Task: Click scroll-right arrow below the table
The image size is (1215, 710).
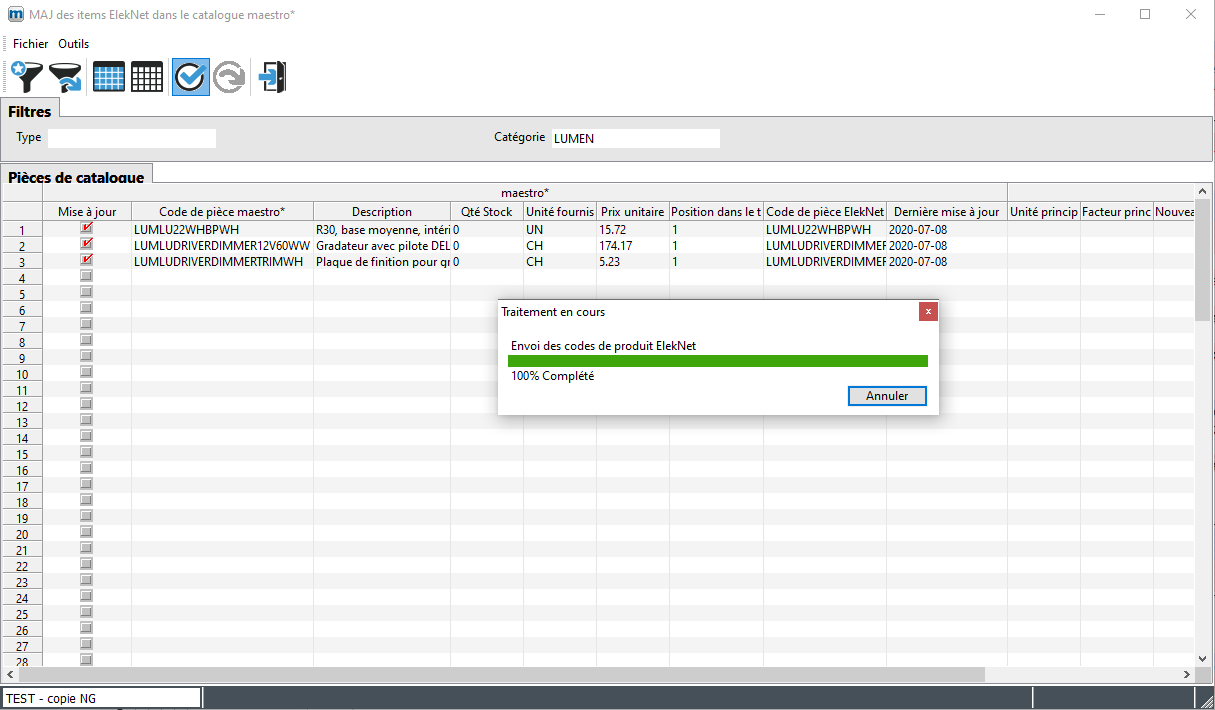Action: click(1186, 675)
